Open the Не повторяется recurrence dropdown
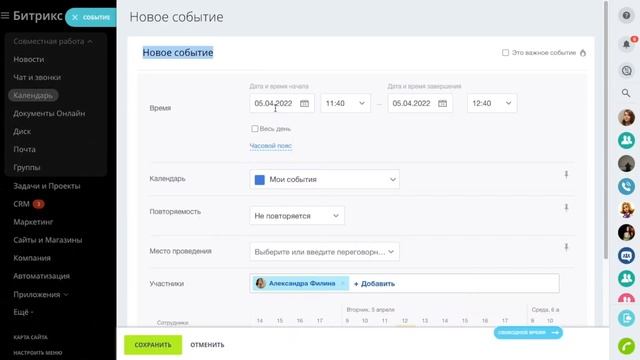The image size is (640, 360). 297,216
